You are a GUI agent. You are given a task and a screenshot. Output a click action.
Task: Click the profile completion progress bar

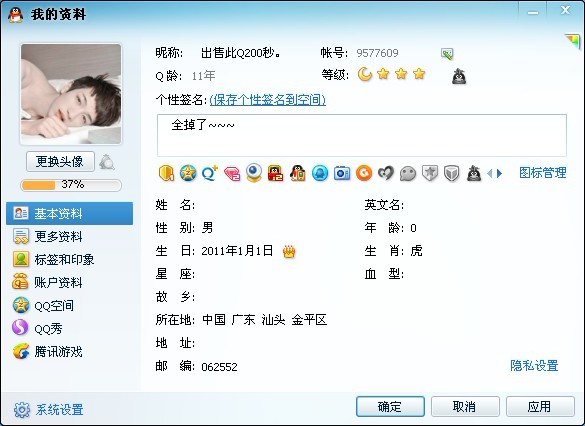(x=71, y=185)
